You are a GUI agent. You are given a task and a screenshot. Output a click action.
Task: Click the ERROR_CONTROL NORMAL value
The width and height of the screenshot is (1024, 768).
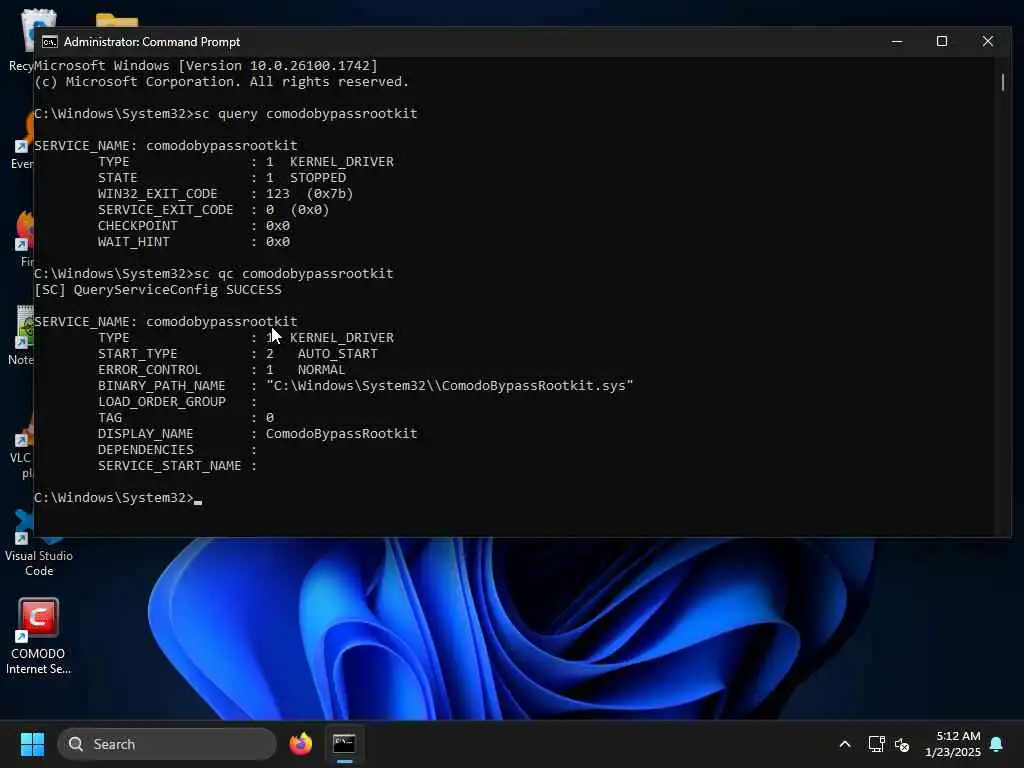coord(305,370)
